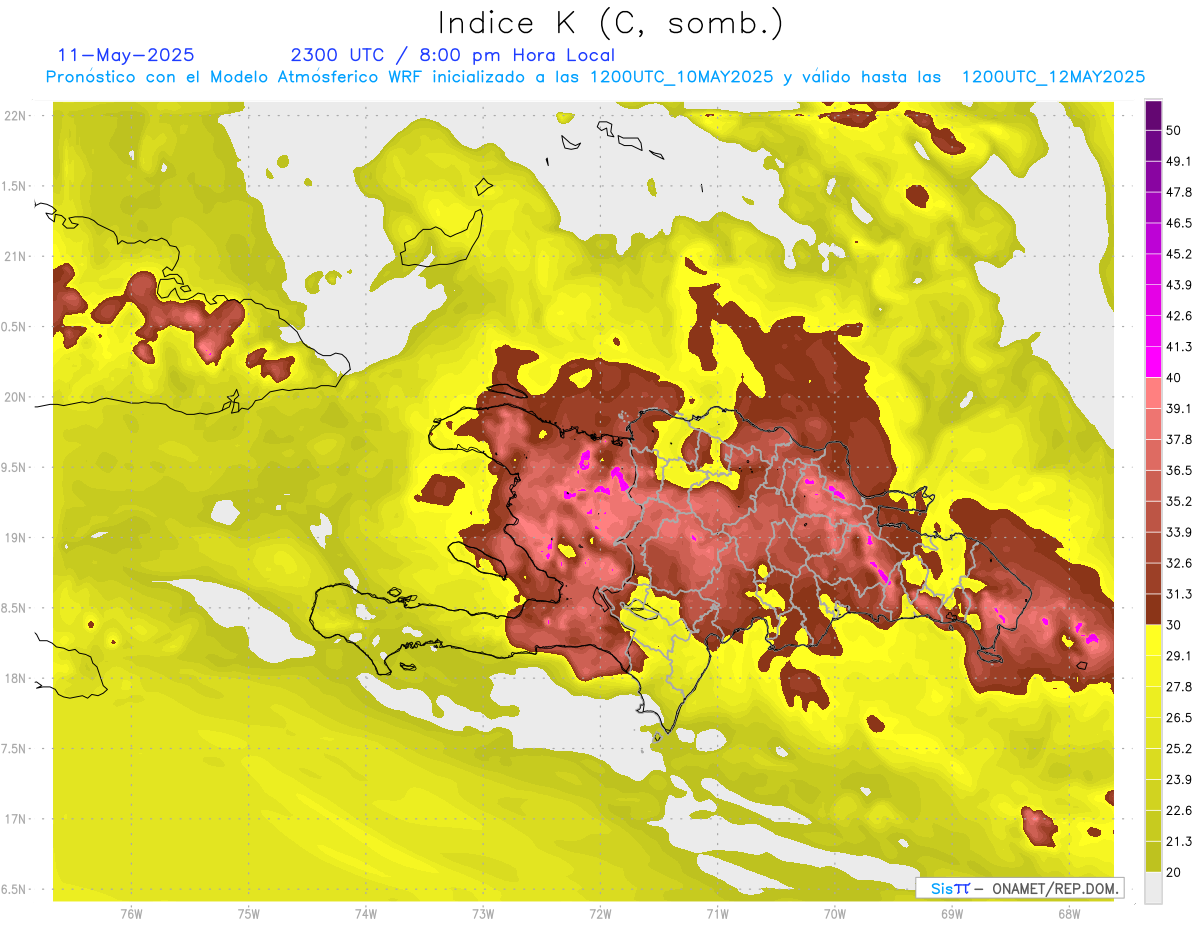Click the '35.2' legend value
The width and height of the screenshot is (1200, 927).
[x=1178, y=501]
